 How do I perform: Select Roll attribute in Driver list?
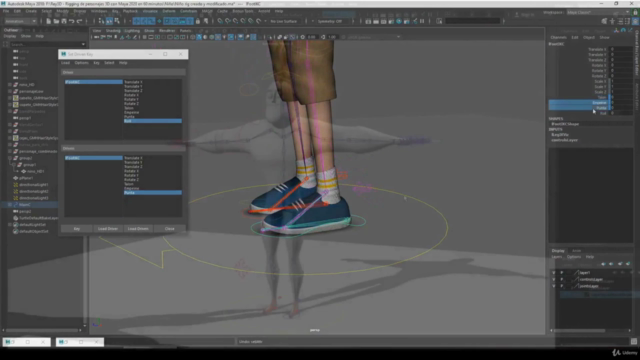(153, 121)
